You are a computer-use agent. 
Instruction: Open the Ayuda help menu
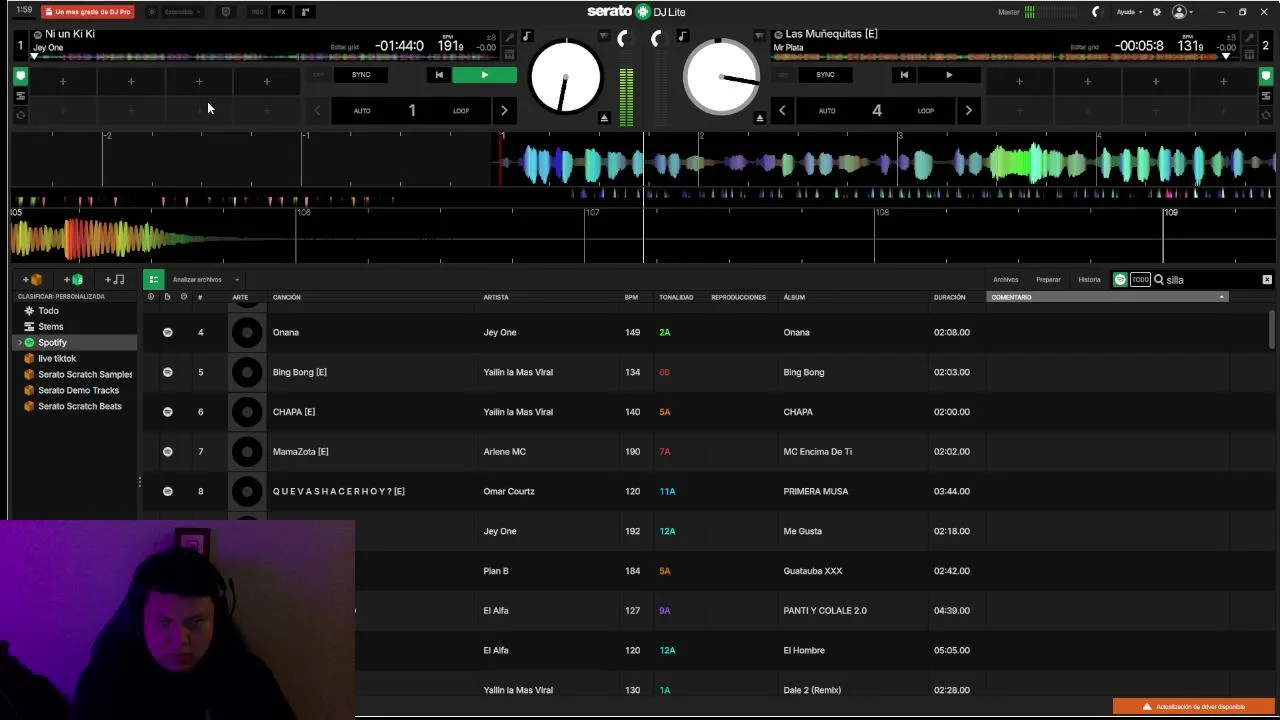[x=1129, y=12]
